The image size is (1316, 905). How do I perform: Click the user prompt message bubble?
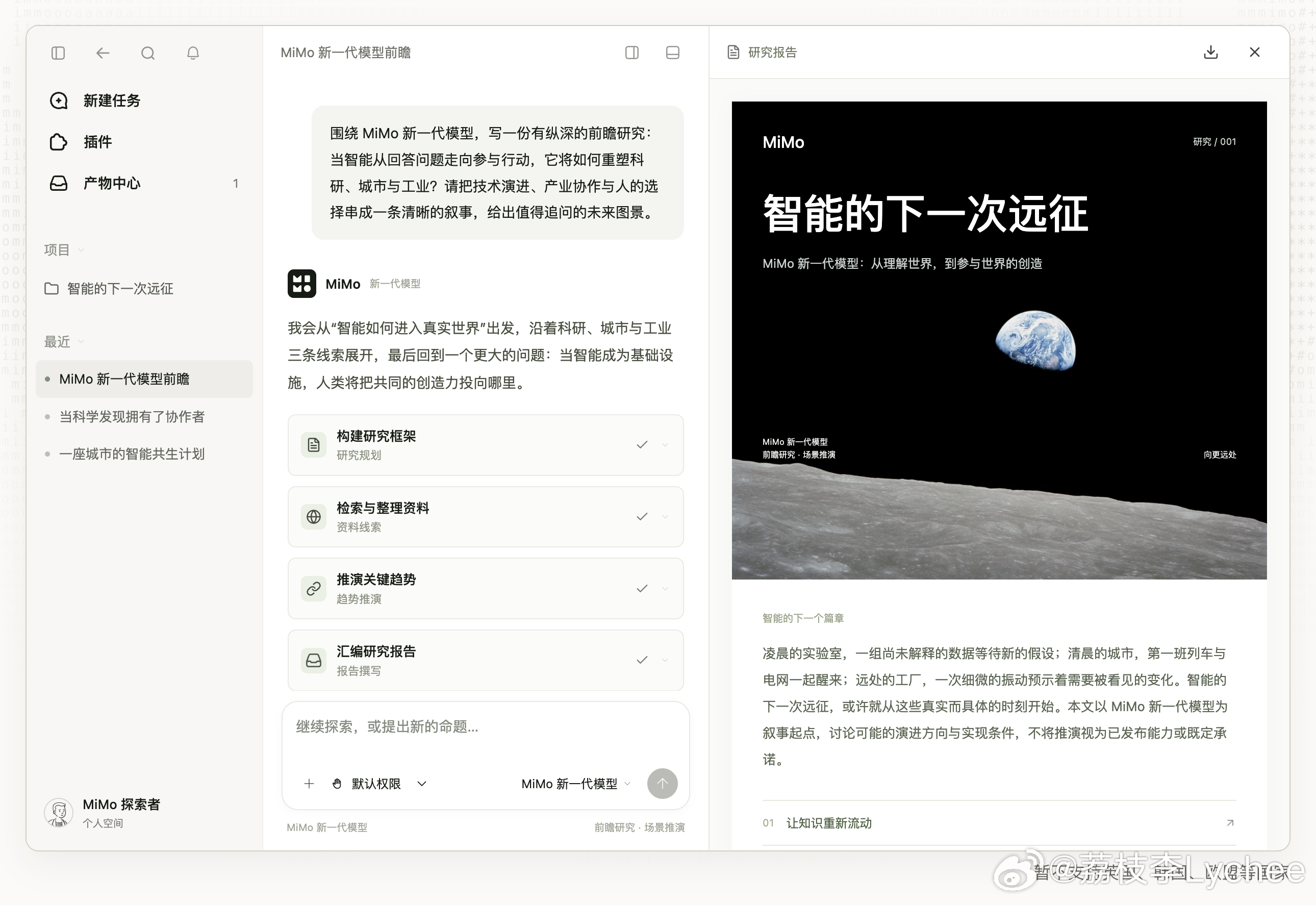tap(497, 172)
